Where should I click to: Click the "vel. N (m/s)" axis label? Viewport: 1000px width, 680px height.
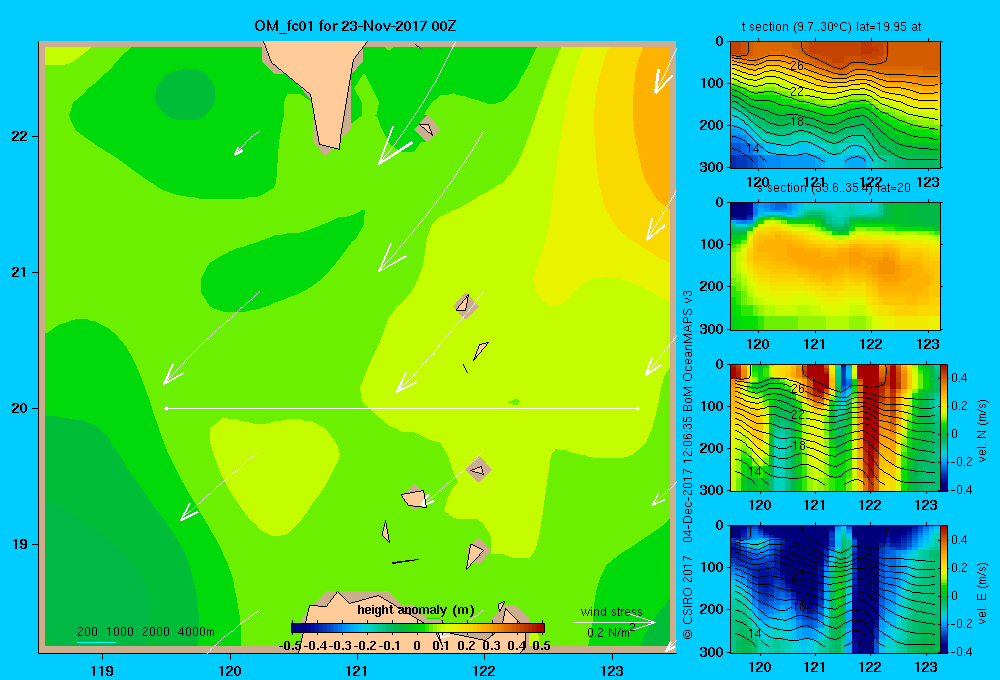(983, 431)
